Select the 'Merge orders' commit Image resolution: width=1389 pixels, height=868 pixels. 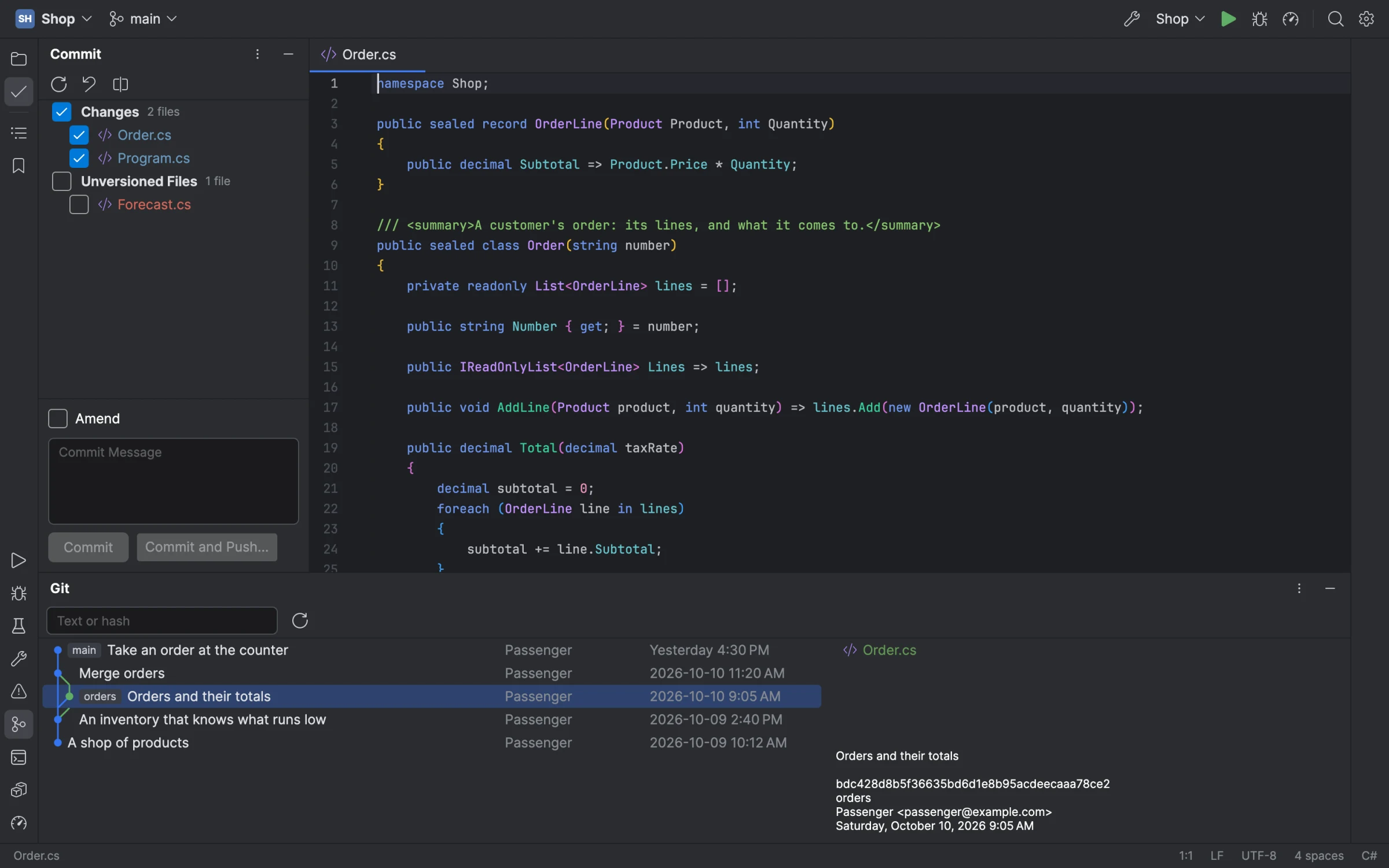click(x=432, y=673)
